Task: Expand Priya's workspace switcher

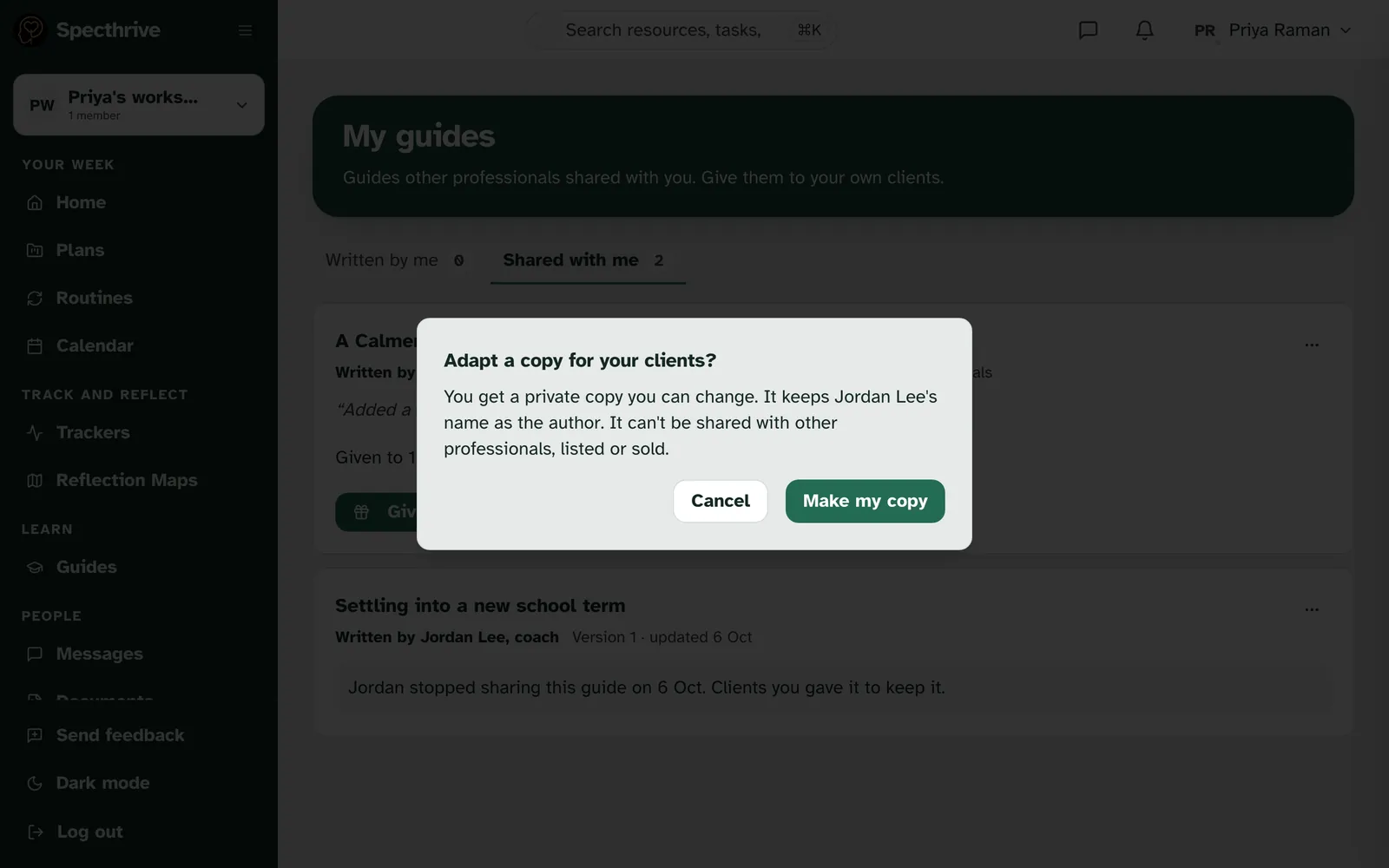Action: coord(139,104)
